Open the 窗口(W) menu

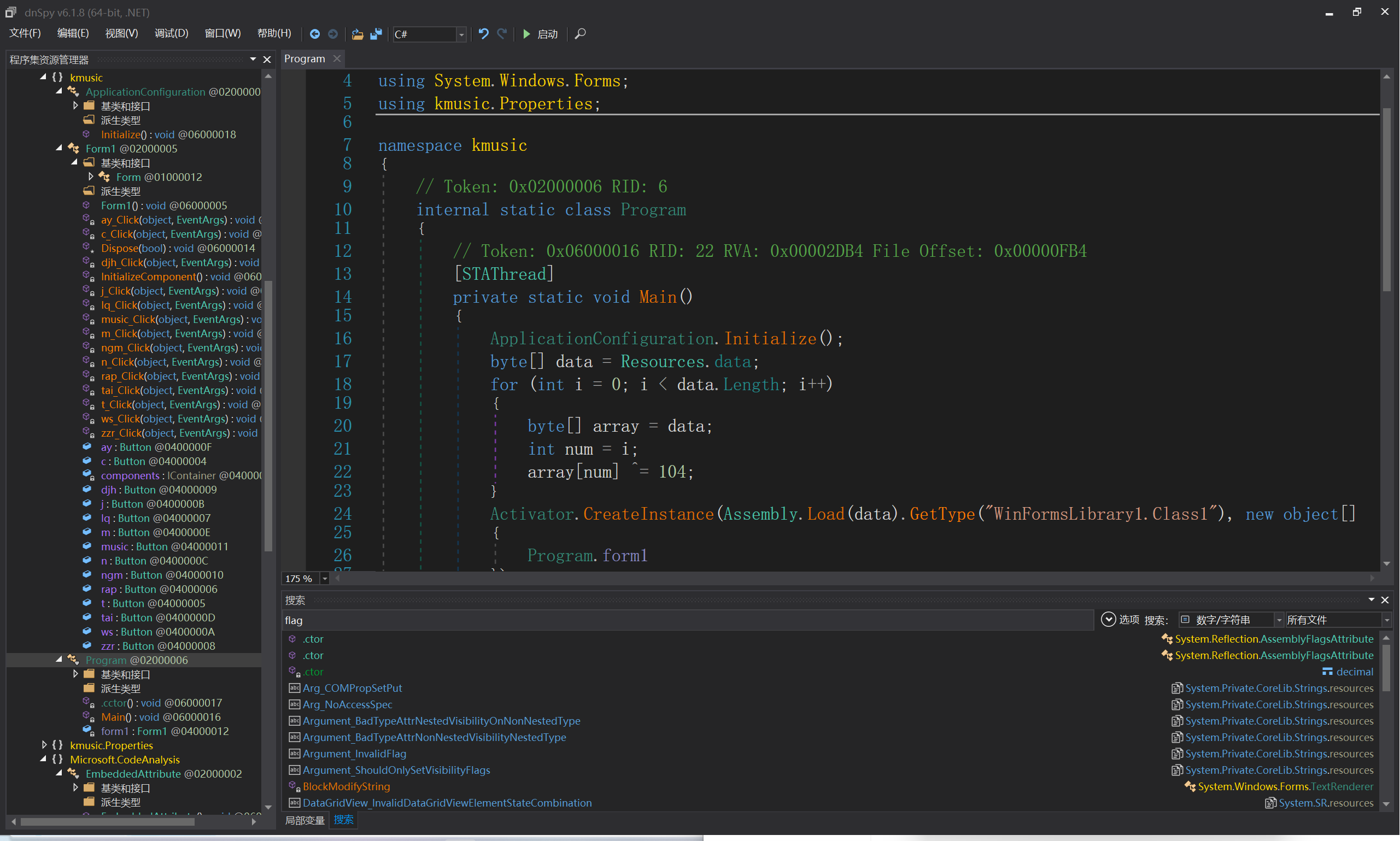tap(222, 33)
